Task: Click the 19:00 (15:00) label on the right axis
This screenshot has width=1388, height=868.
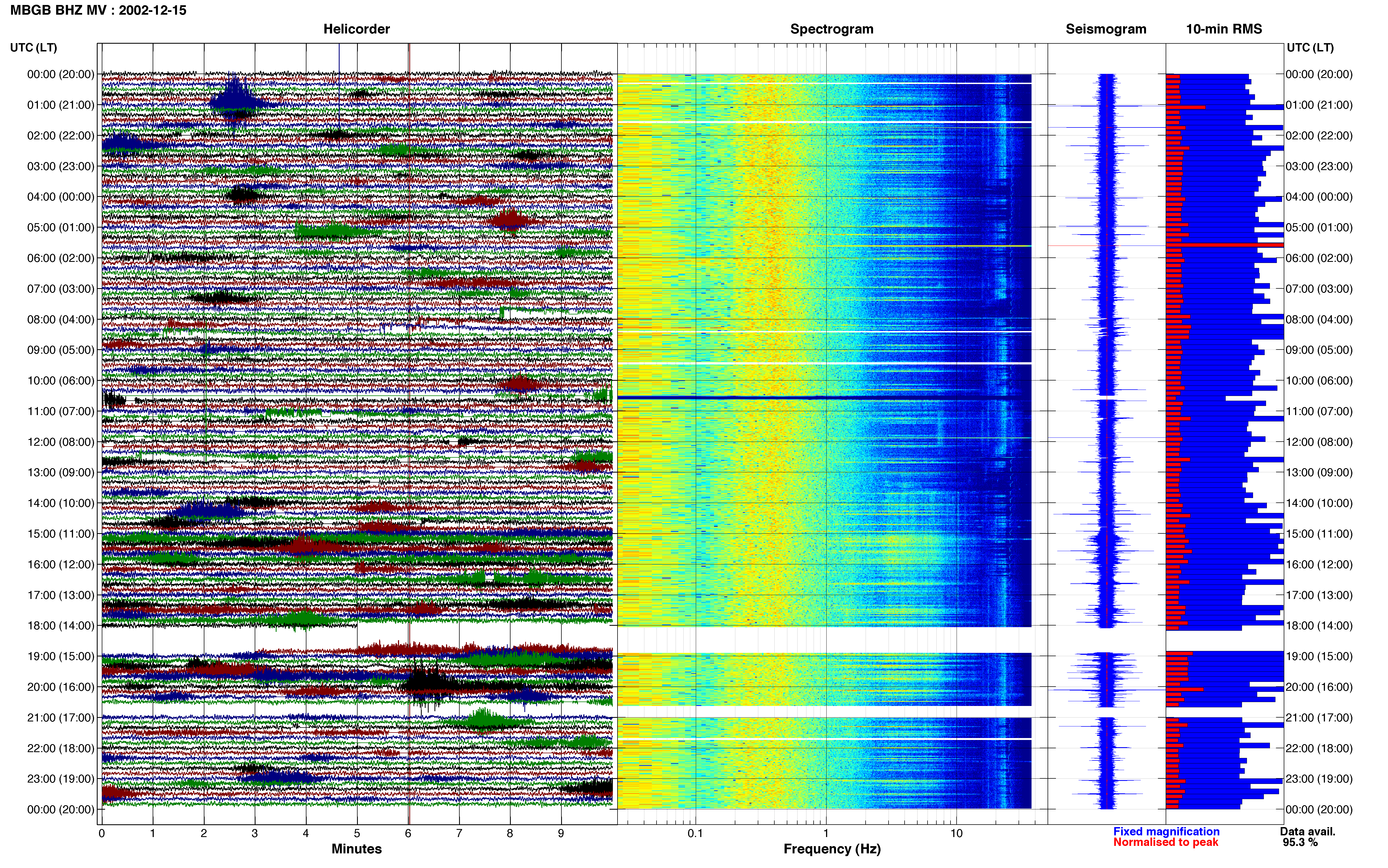Action: pyautogui.click(x=1319, y=656)
